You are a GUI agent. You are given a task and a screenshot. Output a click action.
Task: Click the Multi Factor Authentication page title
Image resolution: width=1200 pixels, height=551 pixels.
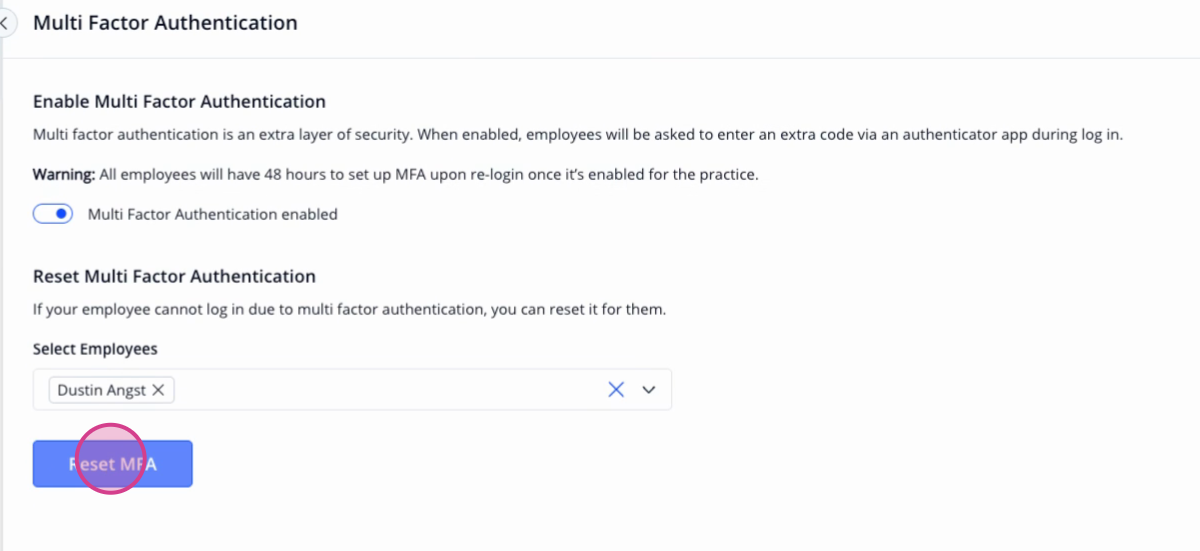165,22
